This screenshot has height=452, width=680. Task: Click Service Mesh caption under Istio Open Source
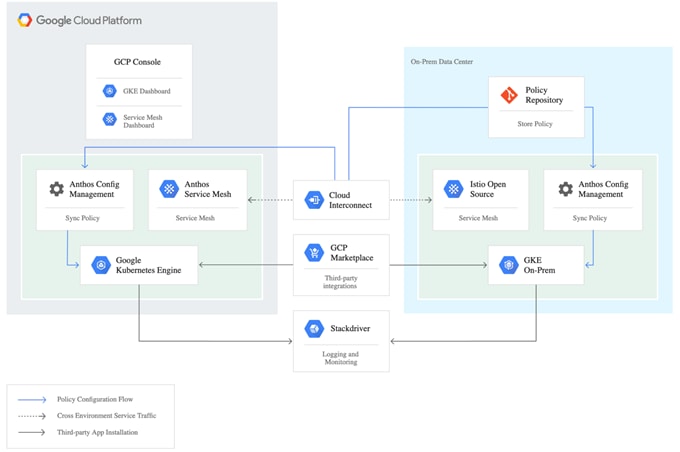pyautogui.click(x=478, y=218)
